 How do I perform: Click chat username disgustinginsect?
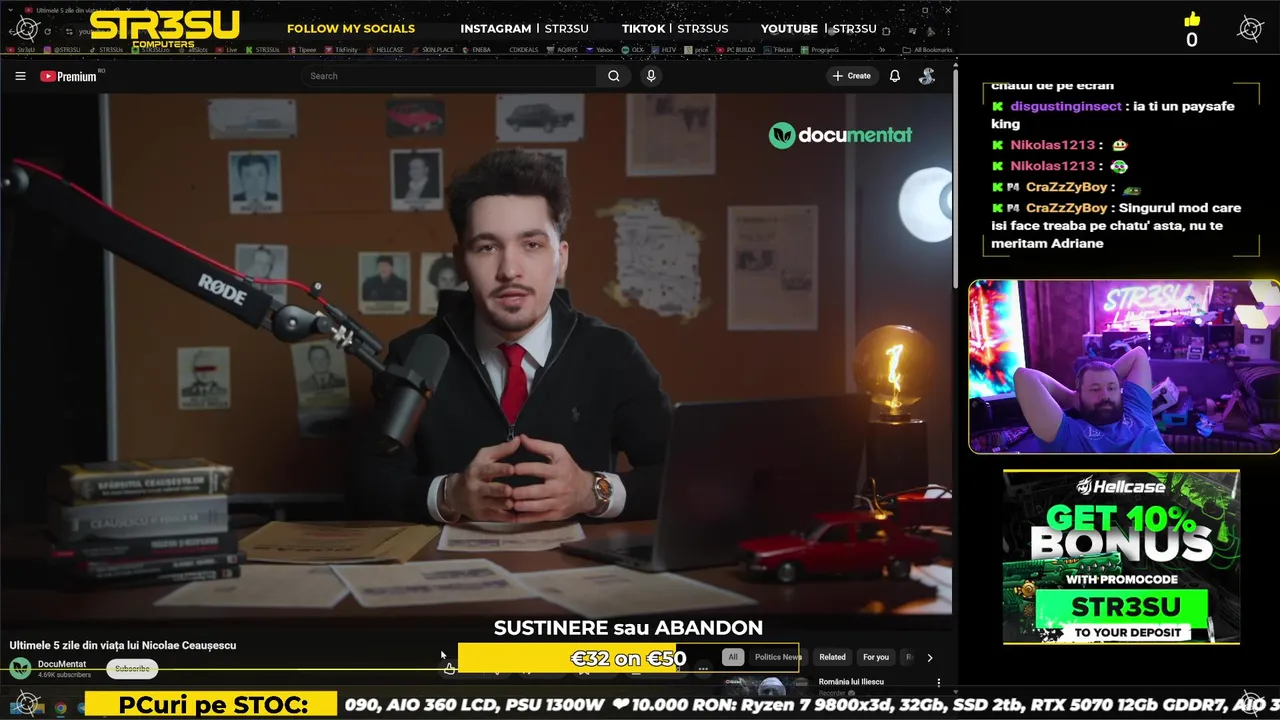coord(1066,106)
